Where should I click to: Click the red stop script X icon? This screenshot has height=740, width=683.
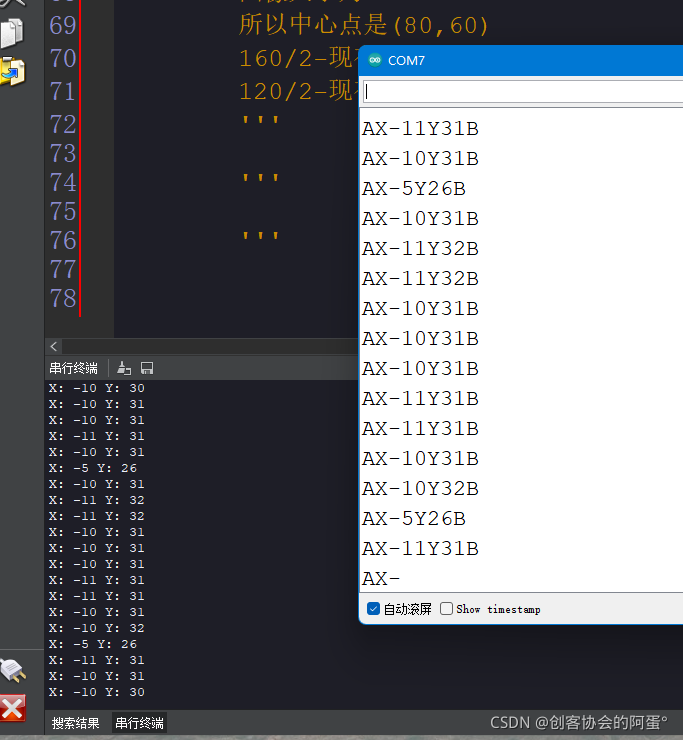[x=13, y=708]
